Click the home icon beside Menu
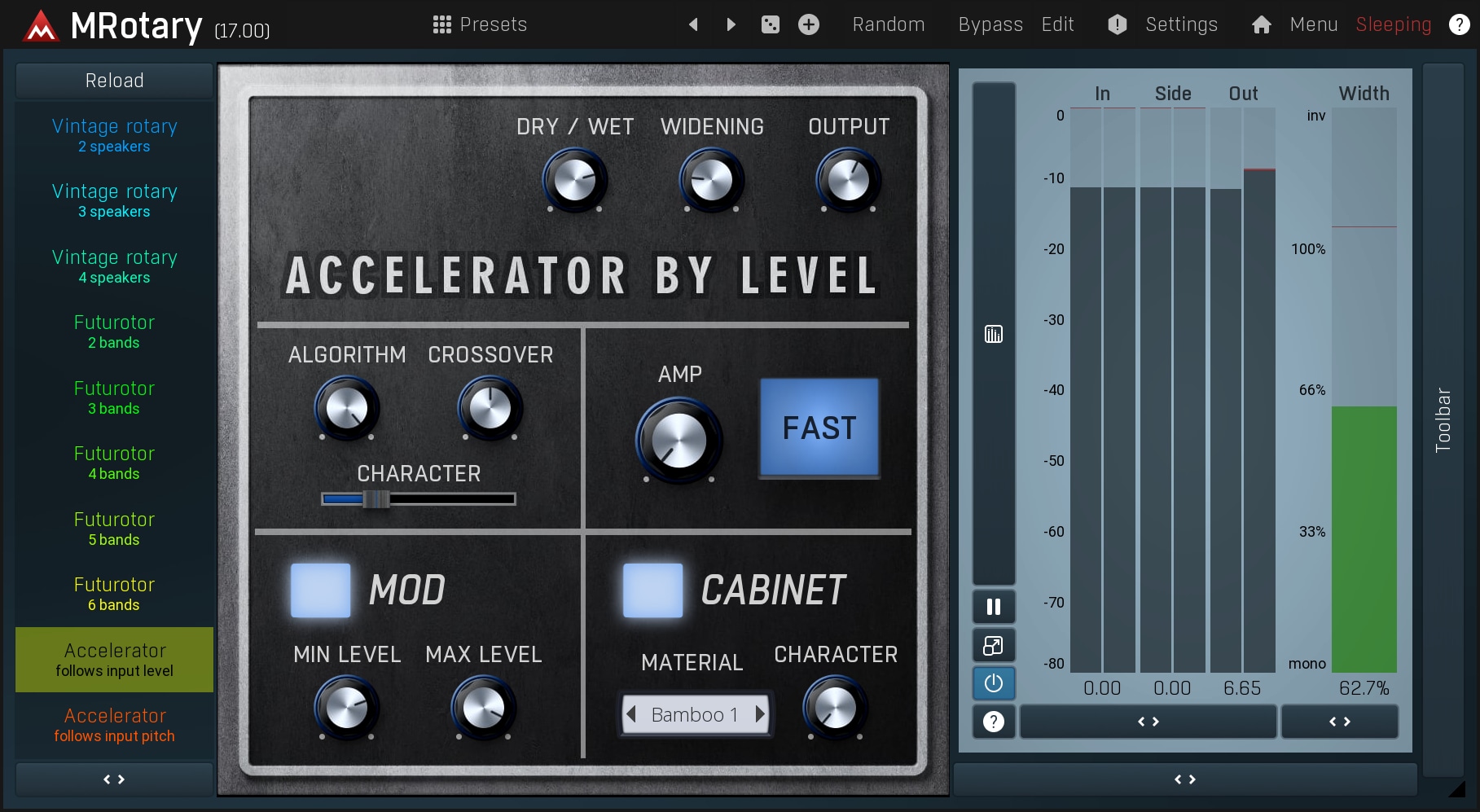Viewport: 1480px width, 812px height. pyautogui.click(x=1261, y=24)
